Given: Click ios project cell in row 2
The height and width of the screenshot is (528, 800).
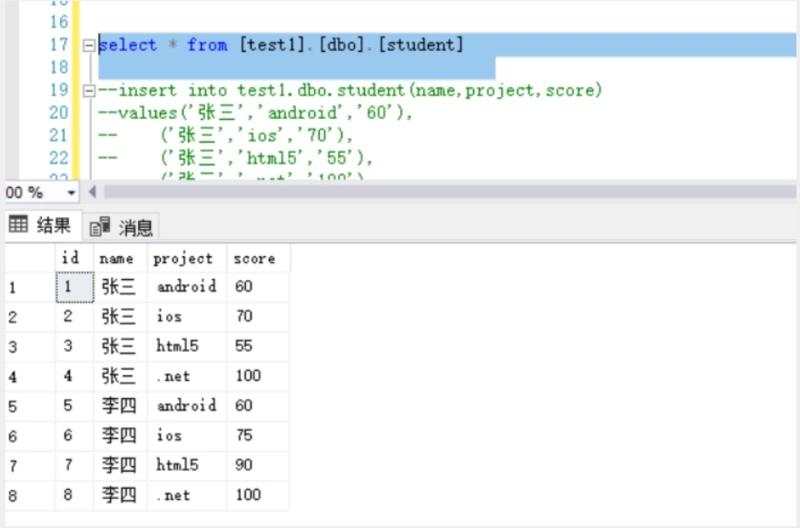Looking at the screenshot, I should [187, 317].
